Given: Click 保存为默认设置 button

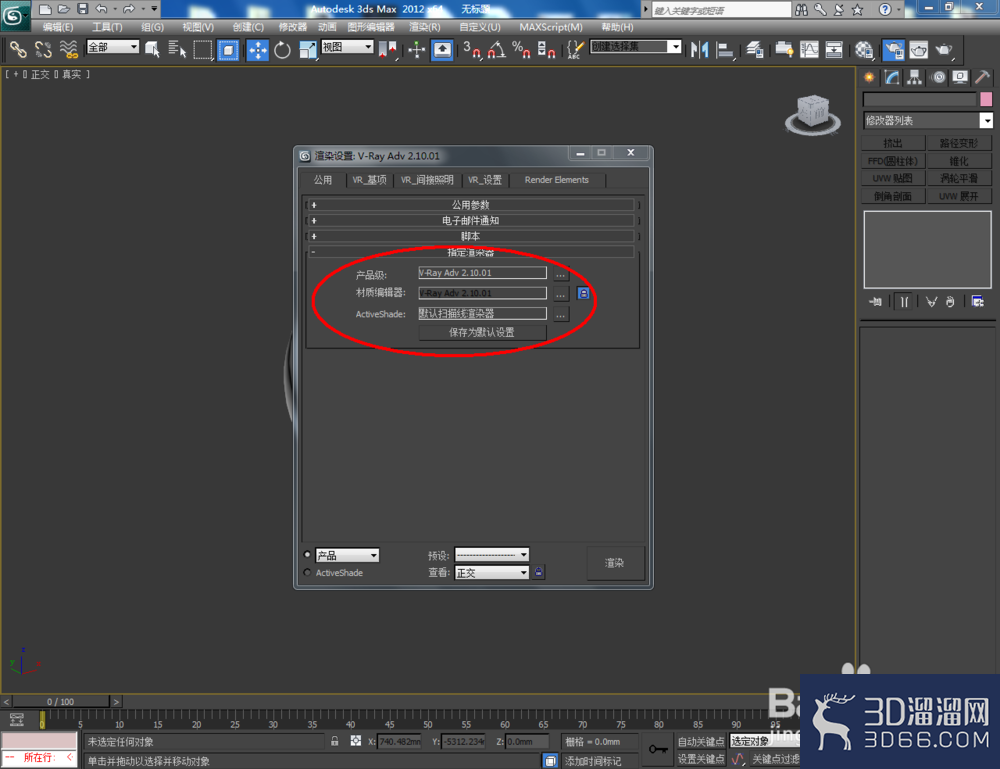Looking at the screenshot, I should pos(482,332).
